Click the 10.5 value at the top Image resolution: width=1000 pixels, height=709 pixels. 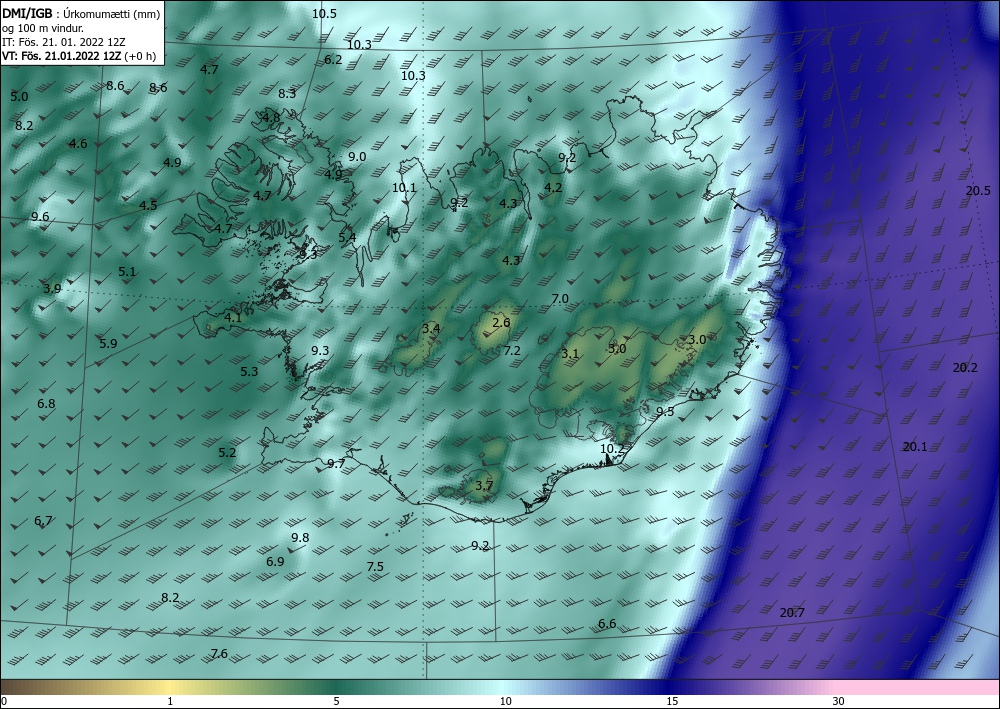tap(324, 13)
